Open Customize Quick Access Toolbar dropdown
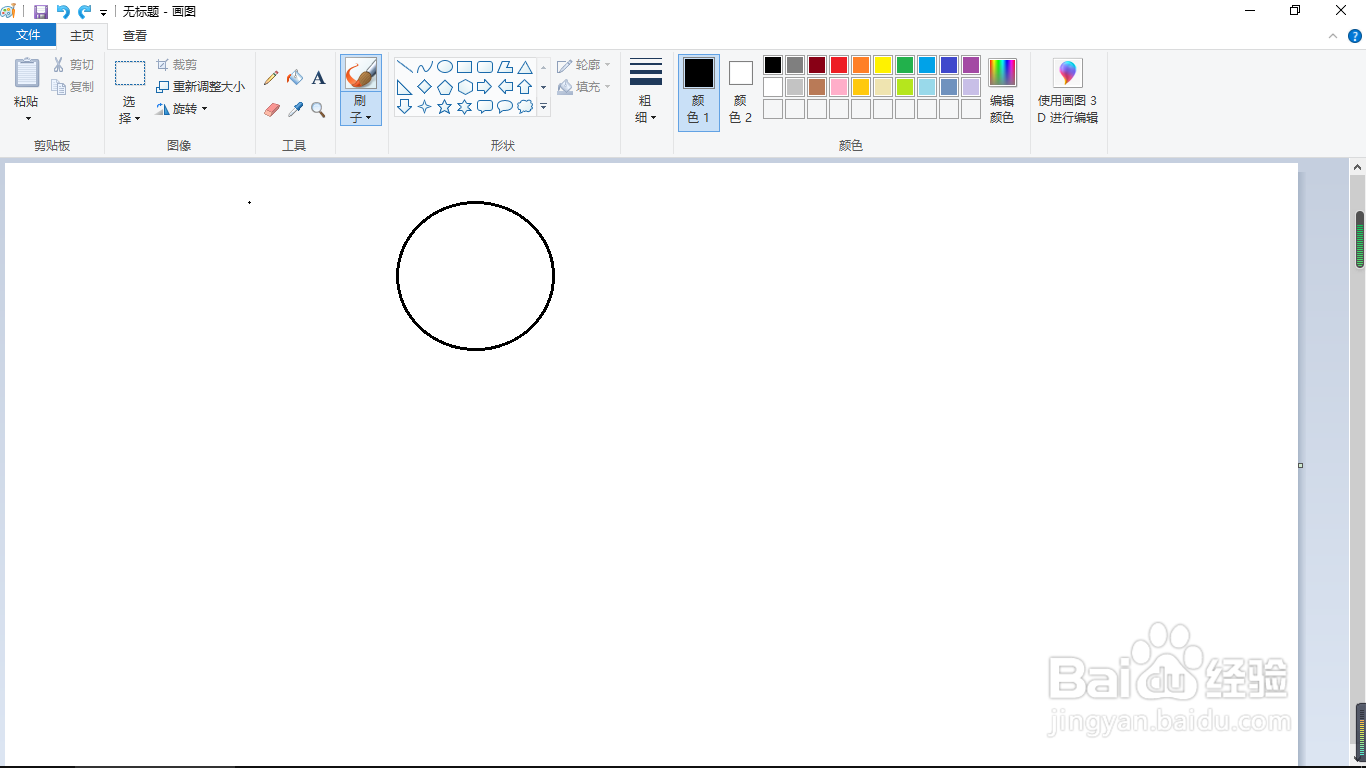 coord(104,12)
